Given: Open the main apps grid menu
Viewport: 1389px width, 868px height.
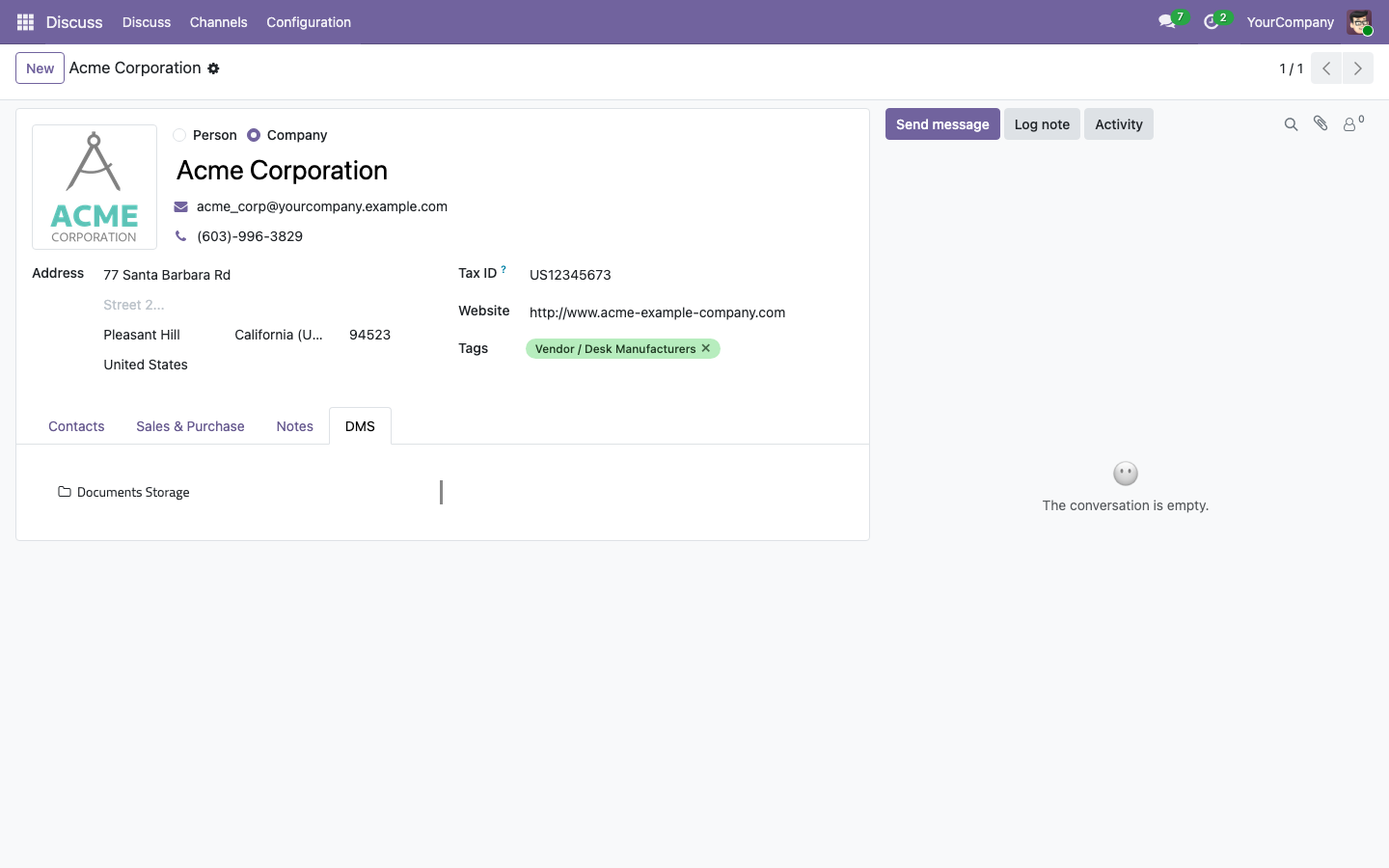Looking at the screenshot, I should click(25, 22).
